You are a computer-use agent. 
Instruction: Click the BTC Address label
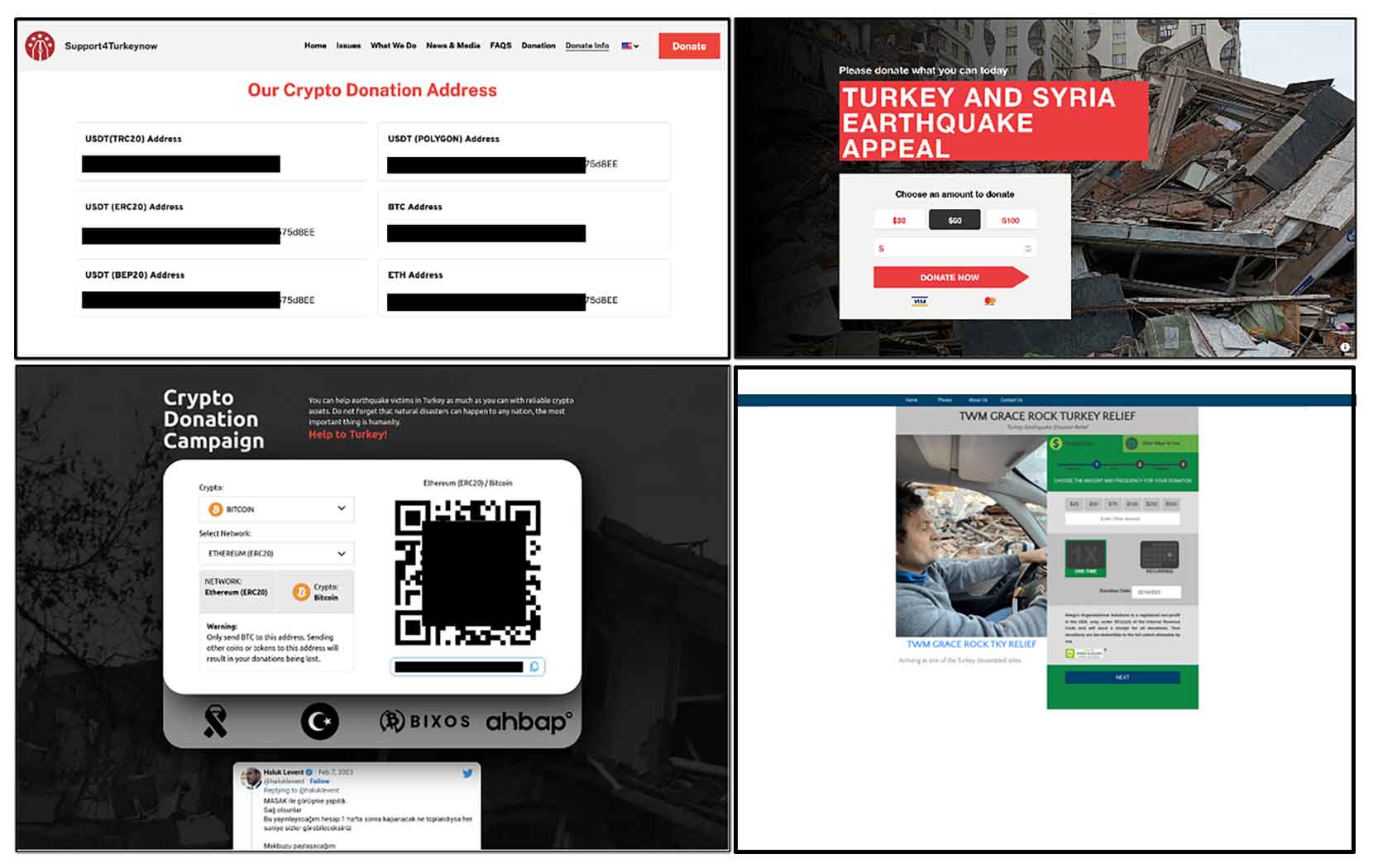[x=415, y=207]
